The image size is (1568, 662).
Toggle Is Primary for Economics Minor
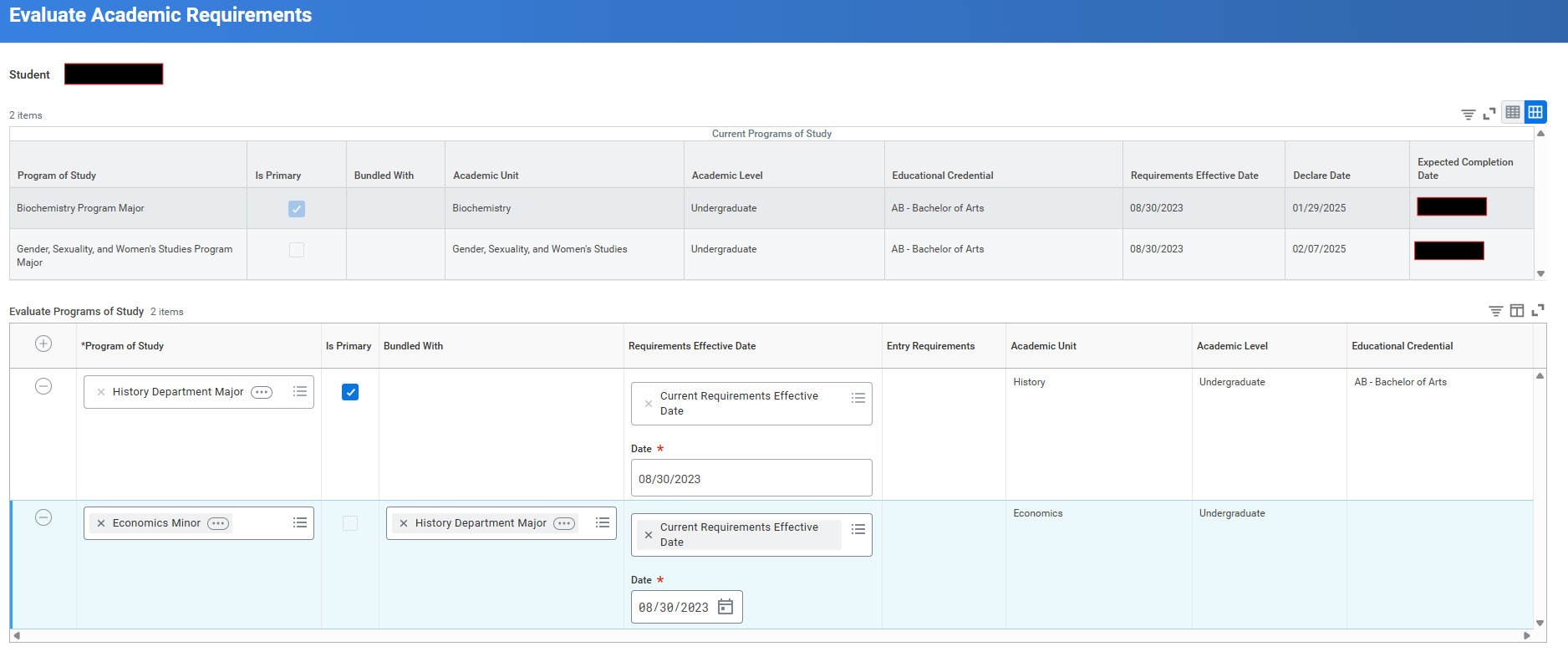350,523
